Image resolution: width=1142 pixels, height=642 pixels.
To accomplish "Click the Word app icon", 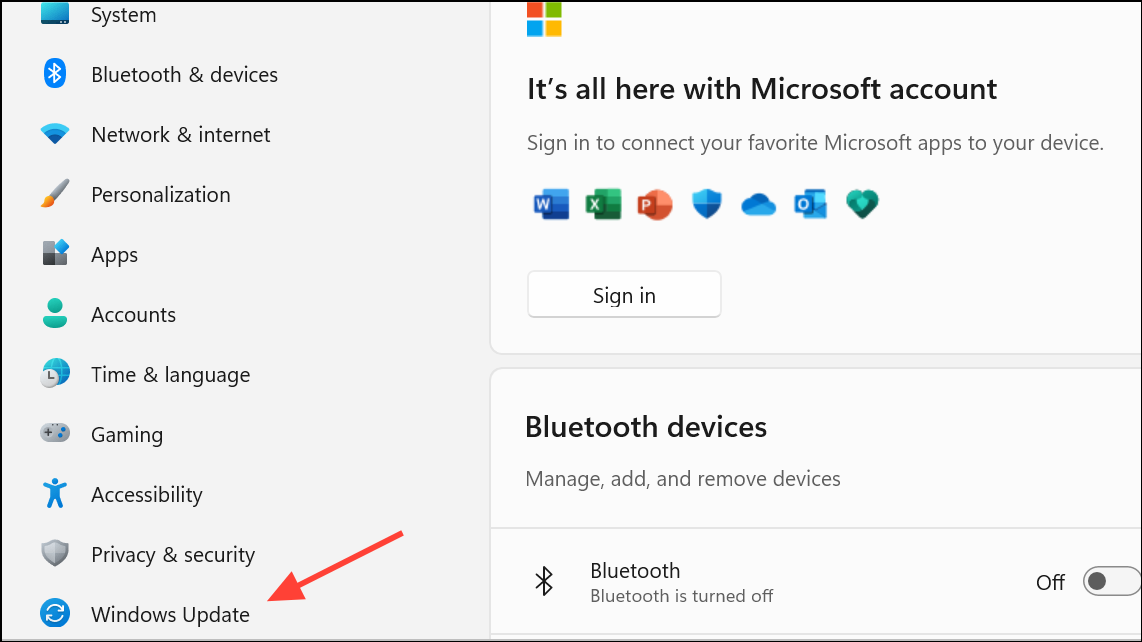I will (551, 204).
